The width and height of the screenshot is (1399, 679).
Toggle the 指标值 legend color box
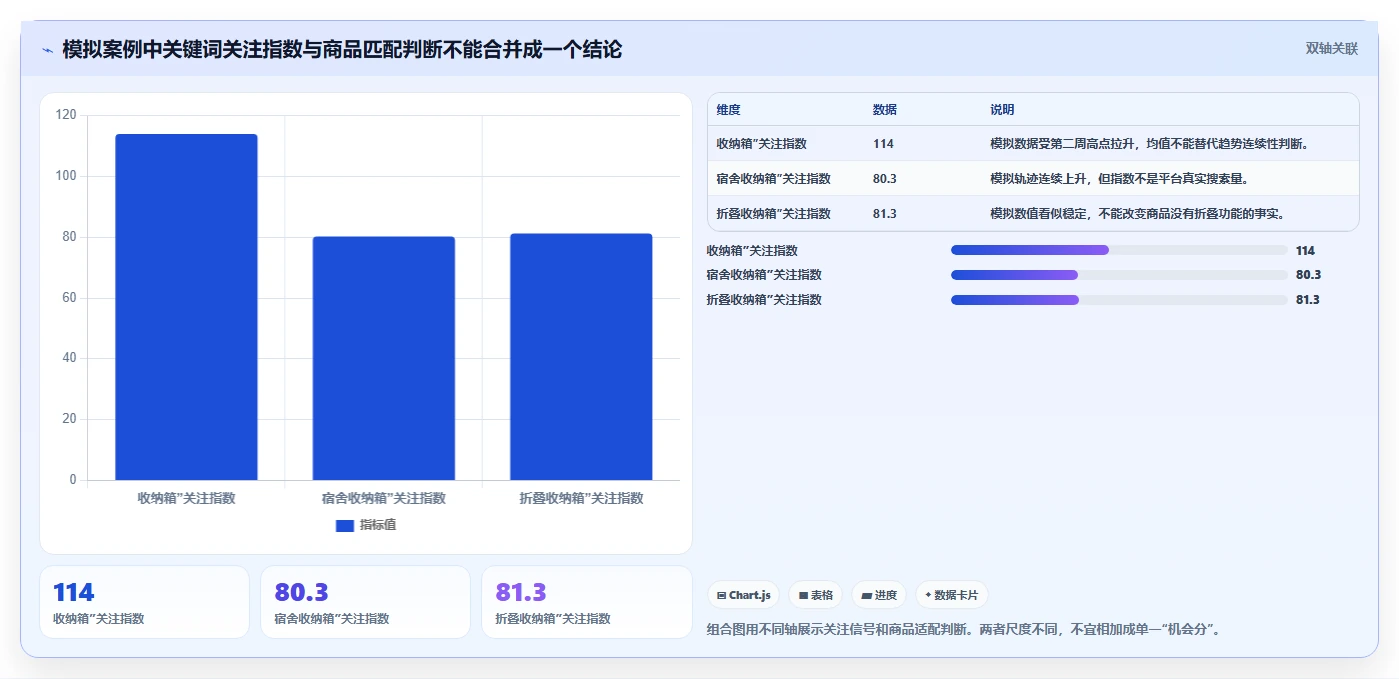(344, 525)
